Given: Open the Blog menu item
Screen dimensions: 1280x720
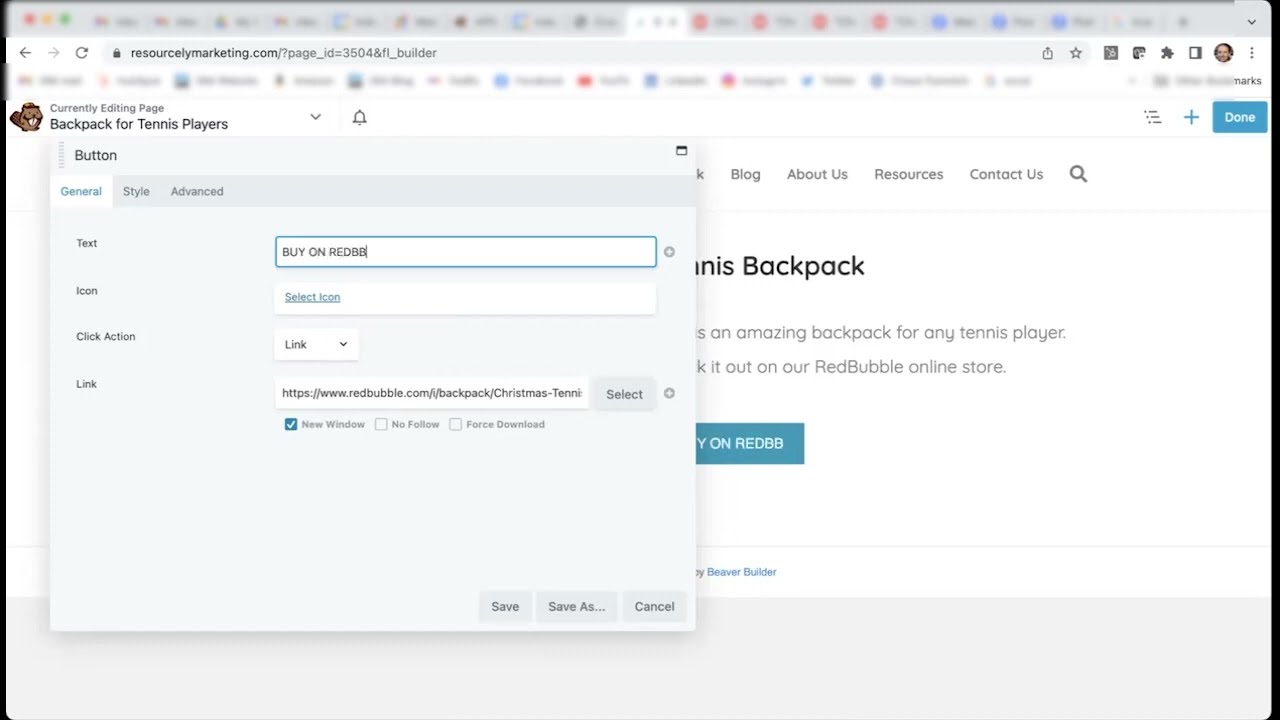Looking at the screenshot, I should (746, 174).
